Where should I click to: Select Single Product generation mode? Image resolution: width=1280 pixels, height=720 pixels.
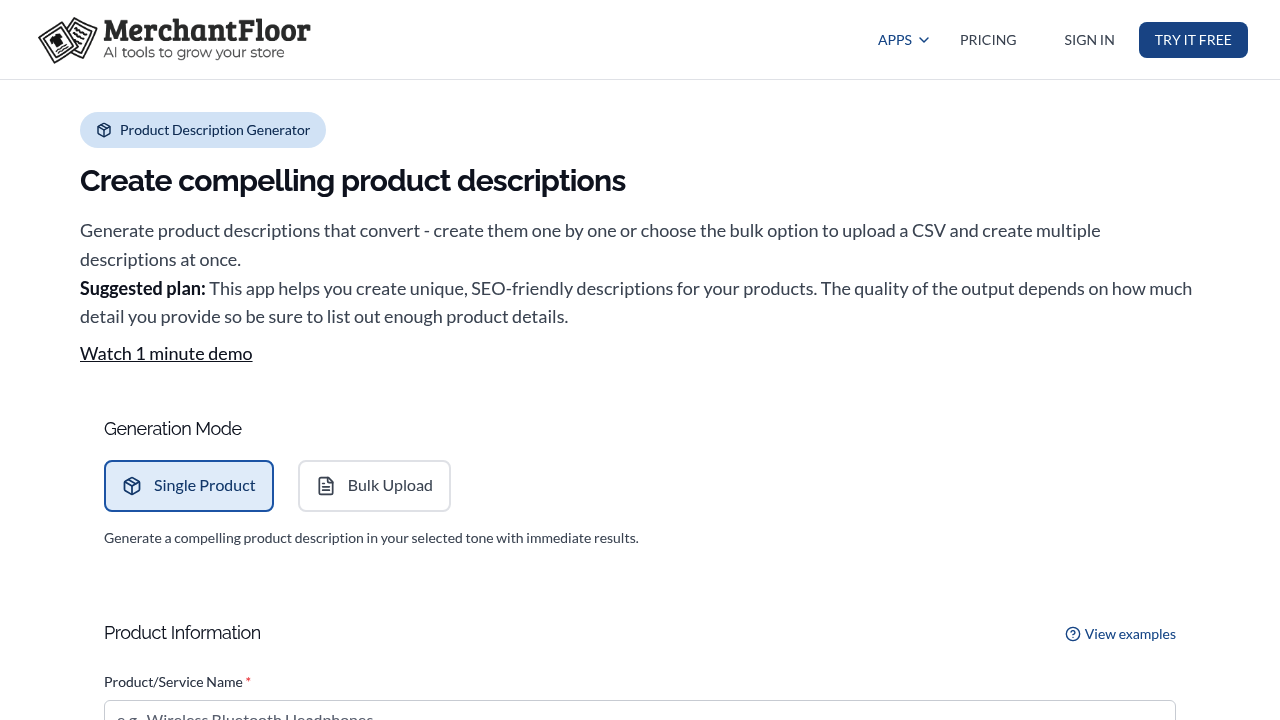click(189, 485)
